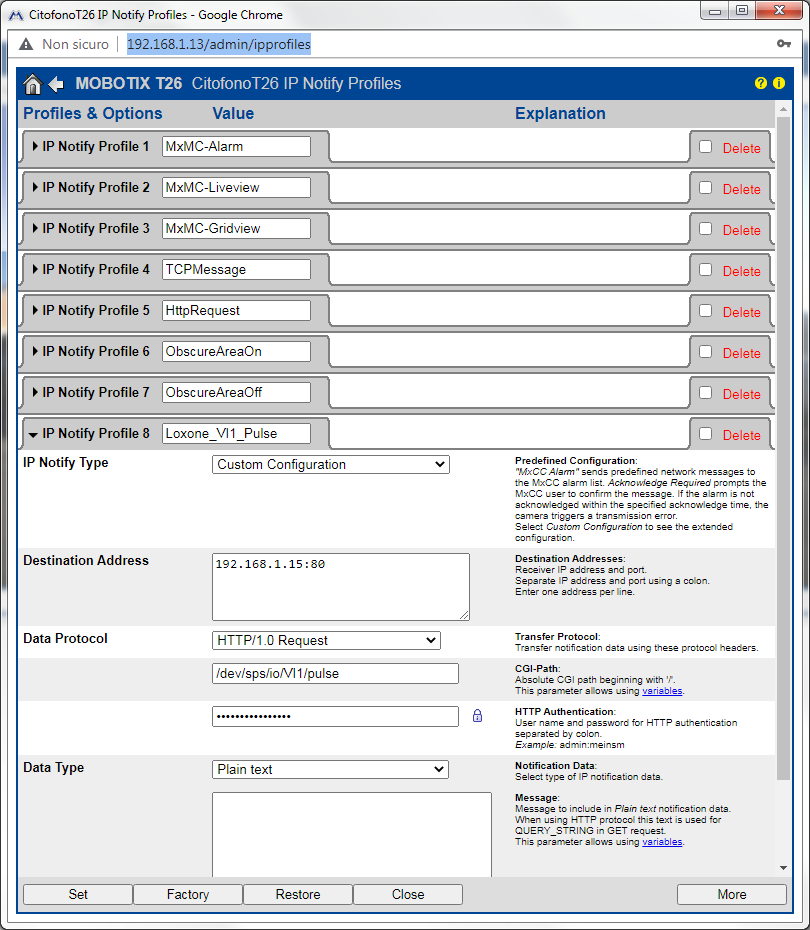Click the More button
Viewport: 810px width, 930px height.
point(732,894)
